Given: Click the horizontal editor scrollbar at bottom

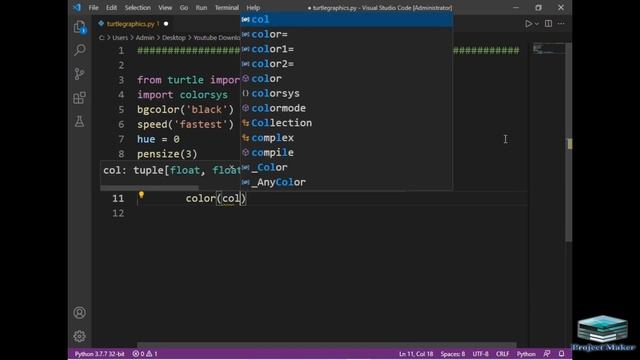Looking at the screenshot, I should [x=327, y=345].
